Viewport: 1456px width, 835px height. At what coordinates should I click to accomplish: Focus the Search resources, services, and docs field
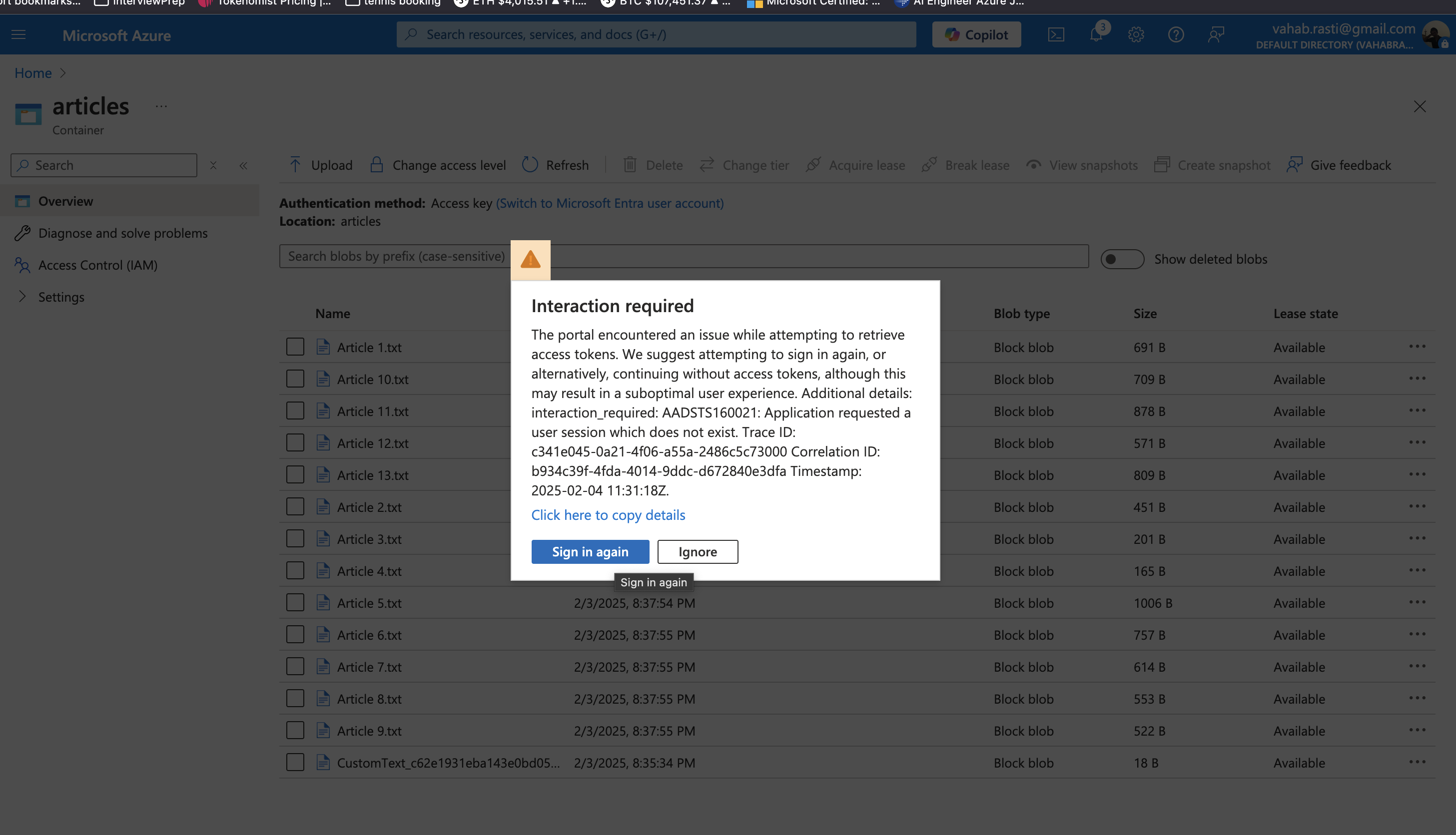pos(656,34)
